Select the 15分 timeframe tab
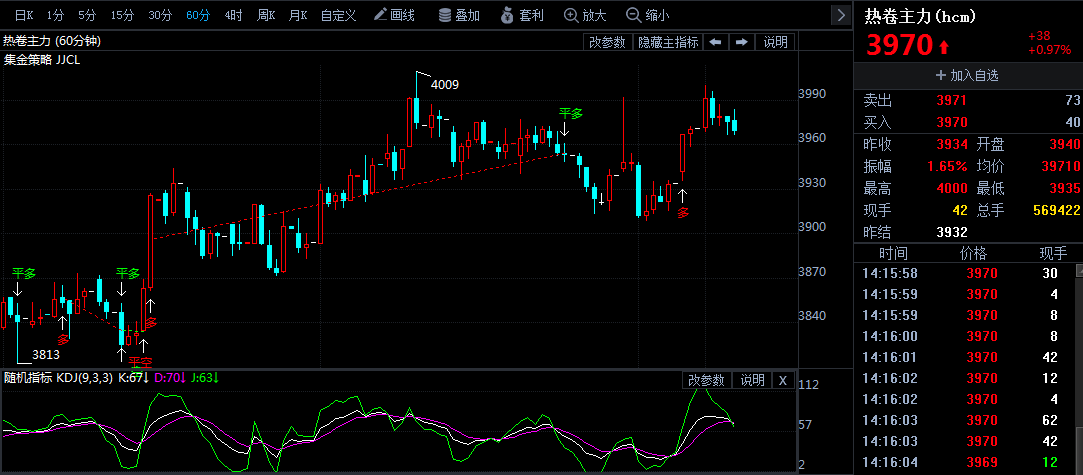The height and width of the screenshot is (475, 1083). pyautogui.click(x=122, y=15)
